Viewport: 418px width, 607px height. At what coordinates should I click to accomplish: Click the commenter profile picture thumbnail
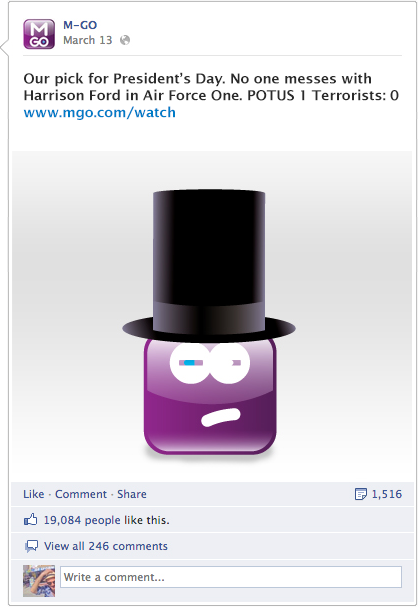click(39, 581)
